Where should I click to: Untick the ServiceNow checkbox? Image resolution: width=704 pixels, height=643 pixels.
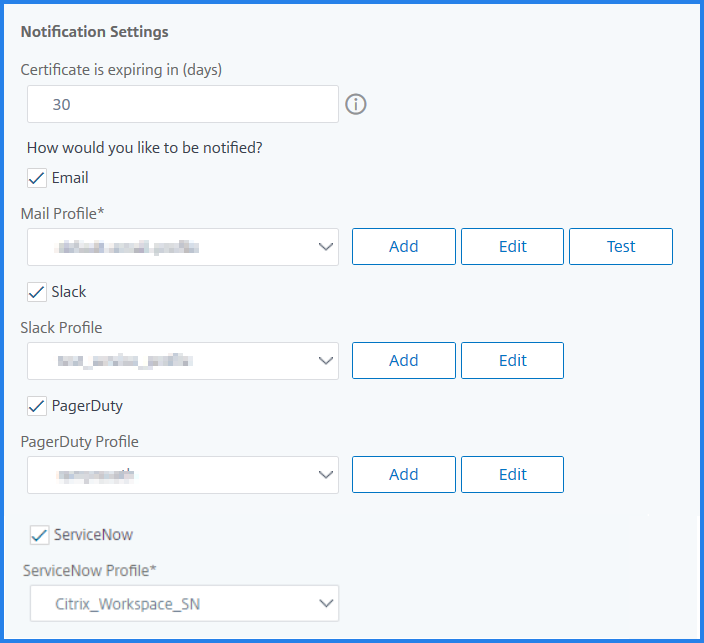(40, 535)
